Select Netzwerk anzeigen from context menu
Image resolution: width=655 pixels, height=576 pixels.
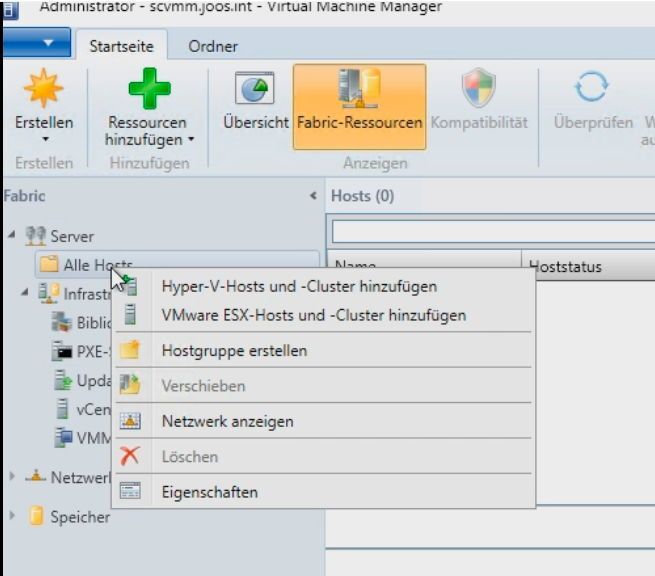[x=324, y=421]
